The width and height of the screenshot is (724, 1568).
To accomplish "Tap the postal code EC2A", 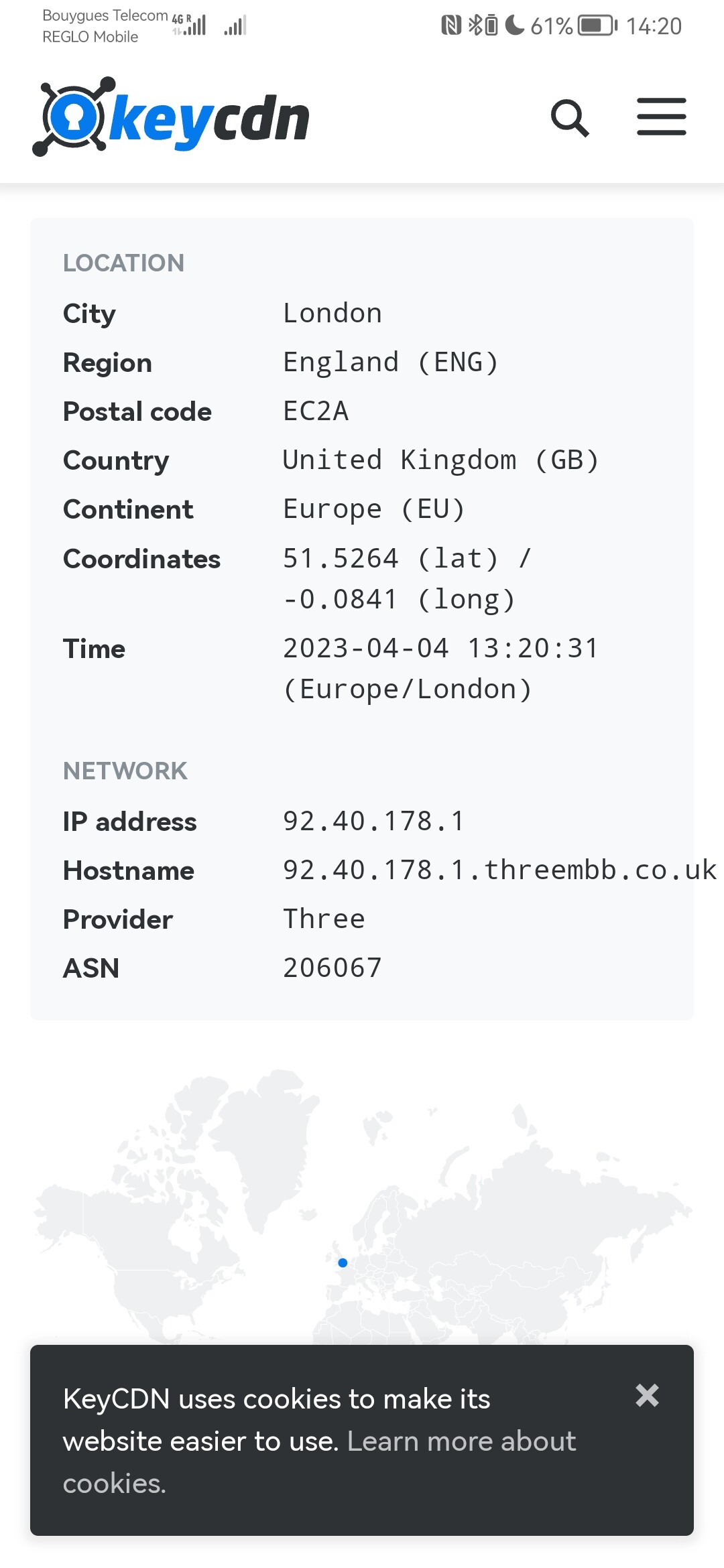I will (x=316, y=411).
